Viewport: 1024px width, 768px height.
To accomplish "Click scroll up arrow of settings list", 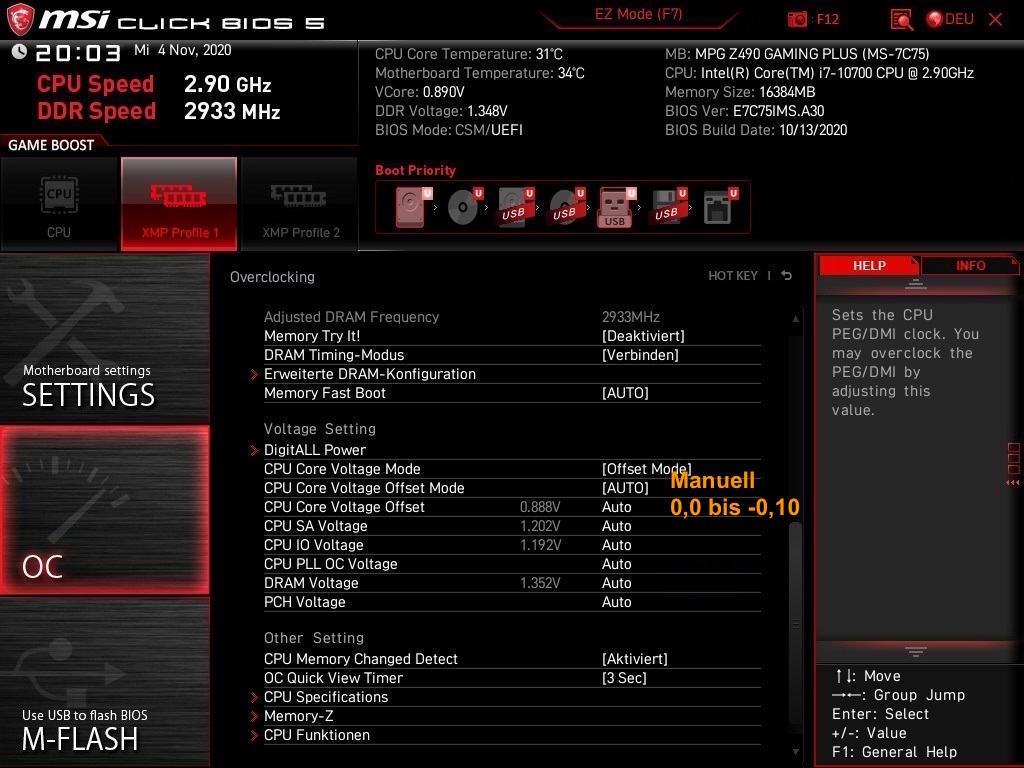I will coord(795,319).
